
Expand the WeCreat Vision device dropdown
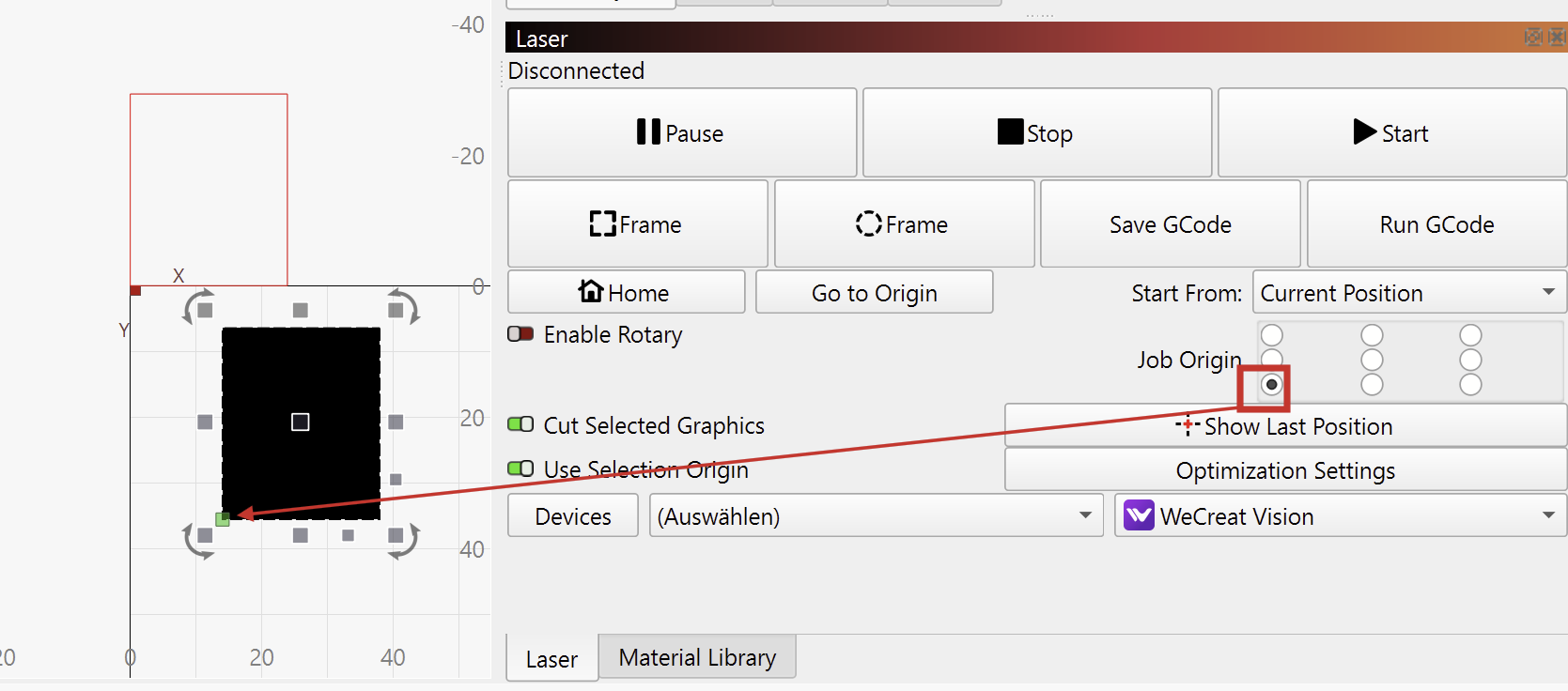pyautogui.click(x=1340, y=515)
